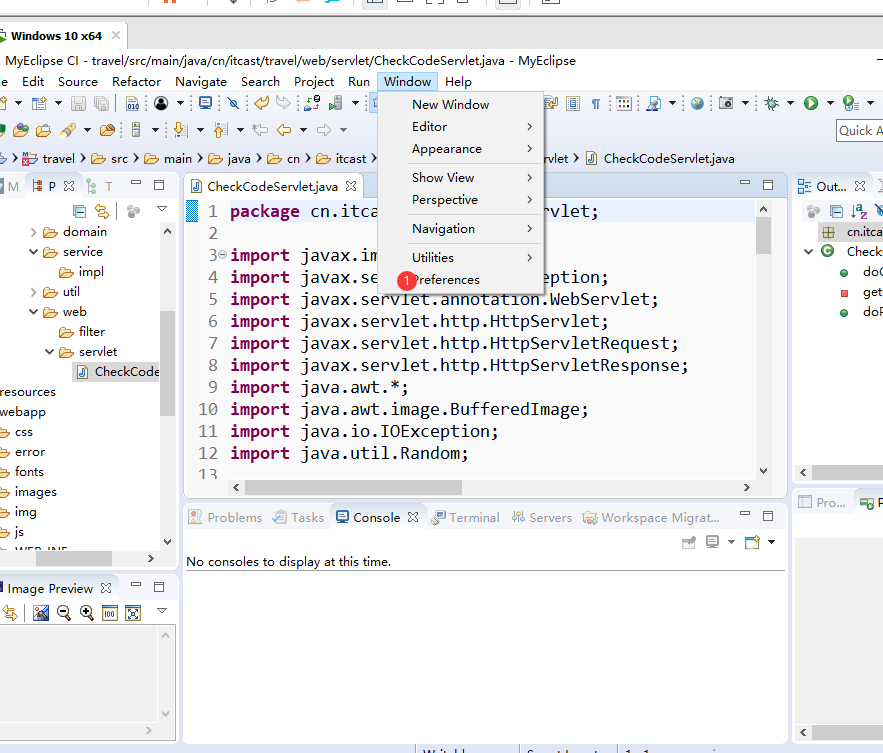Click the pilcrow show whitespace icon
This screenshot has height=753, width=883.
(595, 104)
